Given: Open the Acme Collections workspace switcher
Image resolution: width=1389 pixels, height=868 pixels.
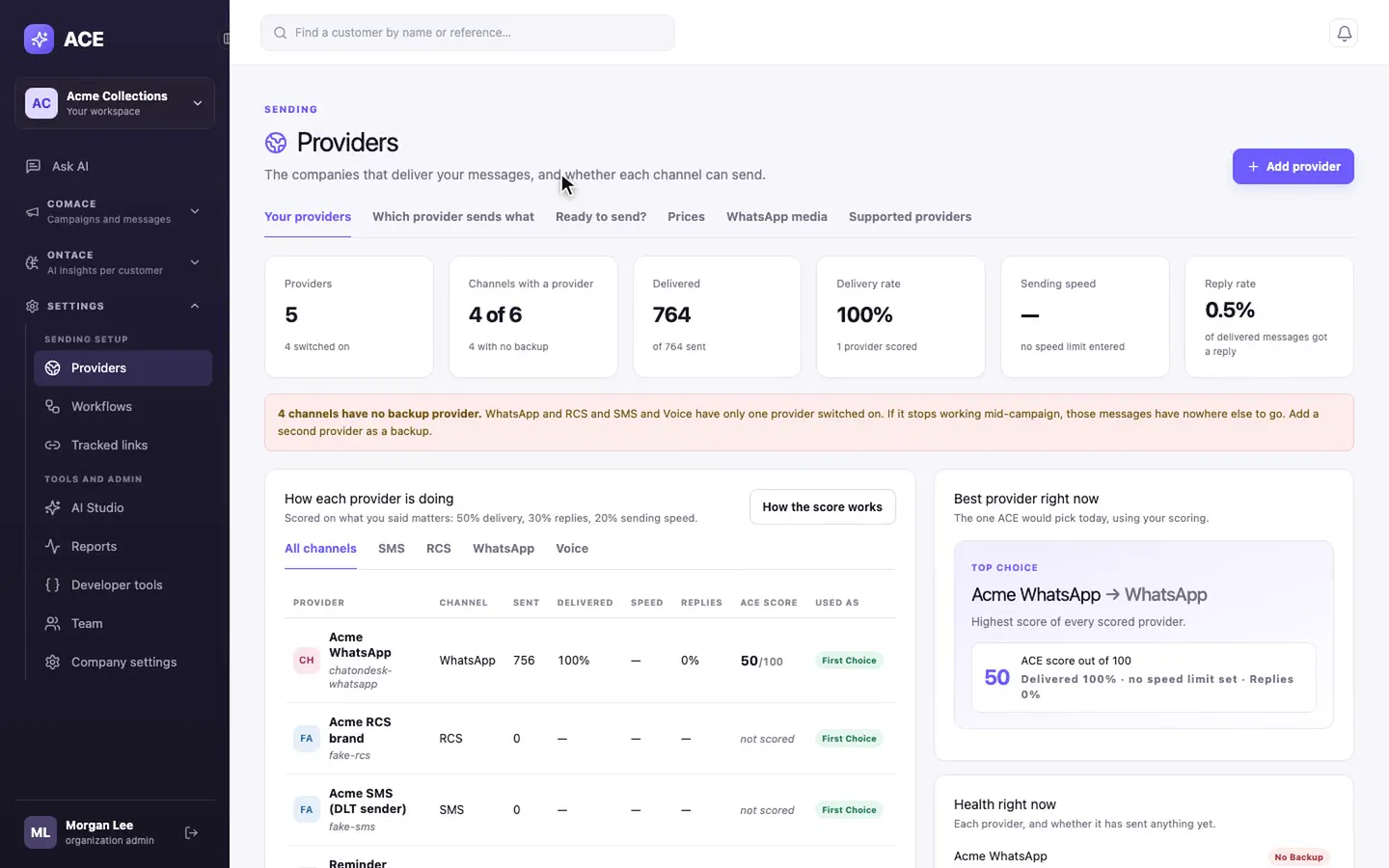Looking at the screenshot, I should click(115, 103).
